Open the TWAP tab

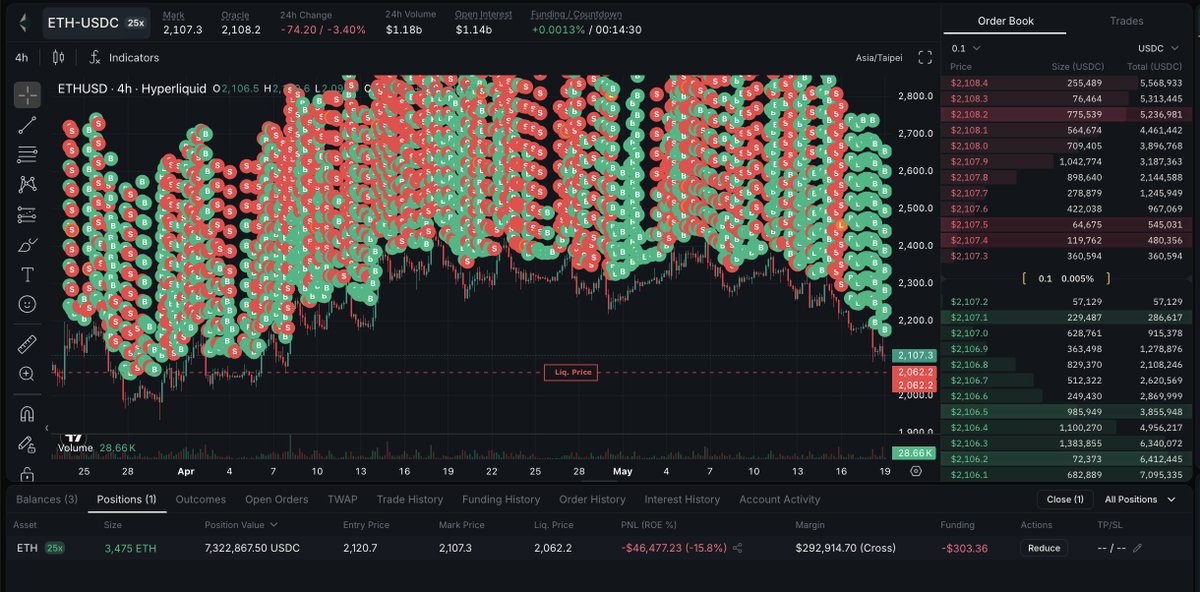pos(343,499)
